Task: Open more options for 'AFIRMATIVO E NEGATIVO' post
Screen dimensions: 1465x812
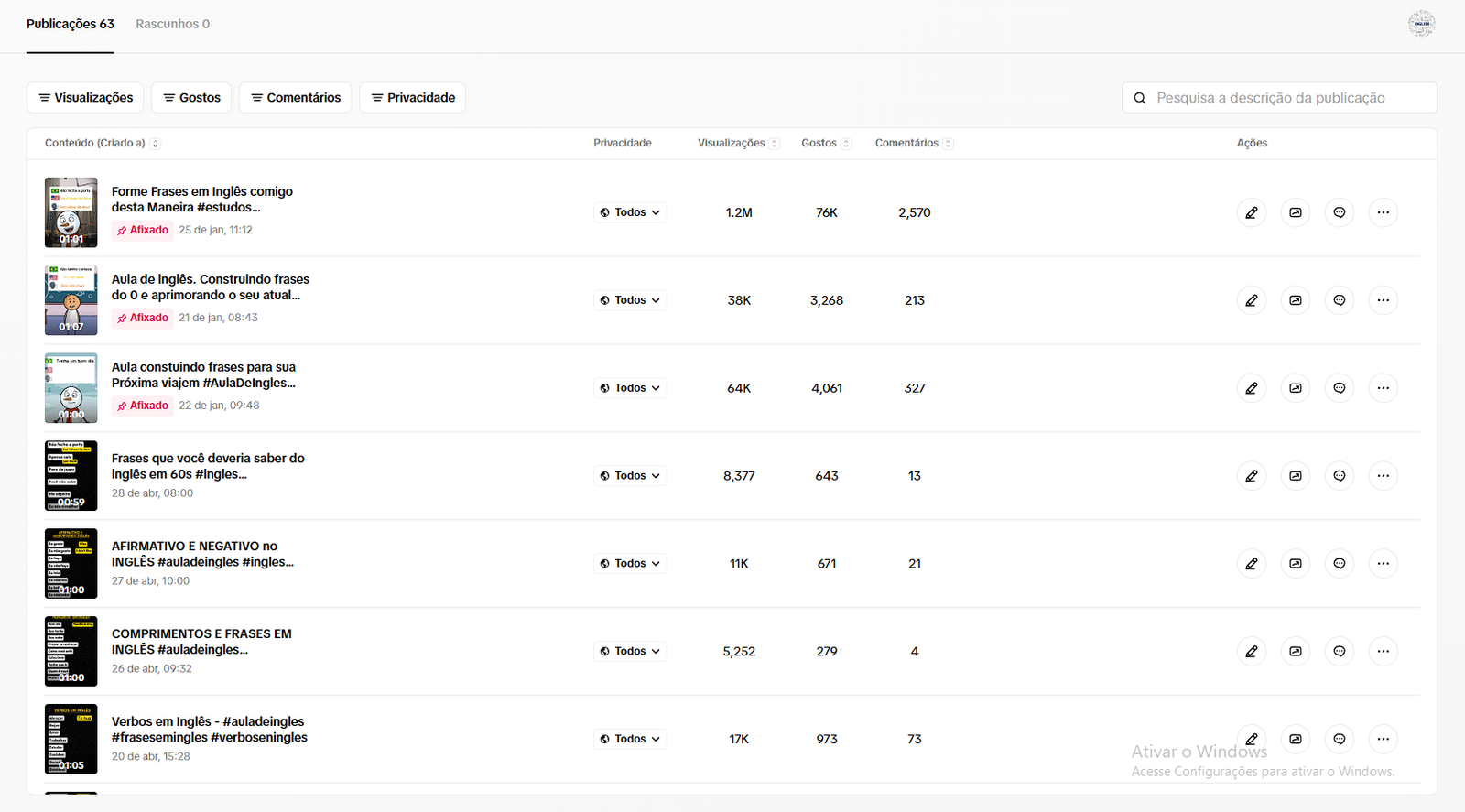Action: 1383,564
